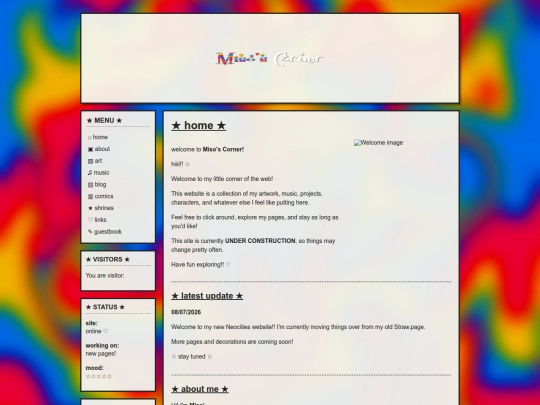This screenshot has width=540, height=405.
Task: Click the "★ MENU ★" sidebar title
Action: [104, 121]
